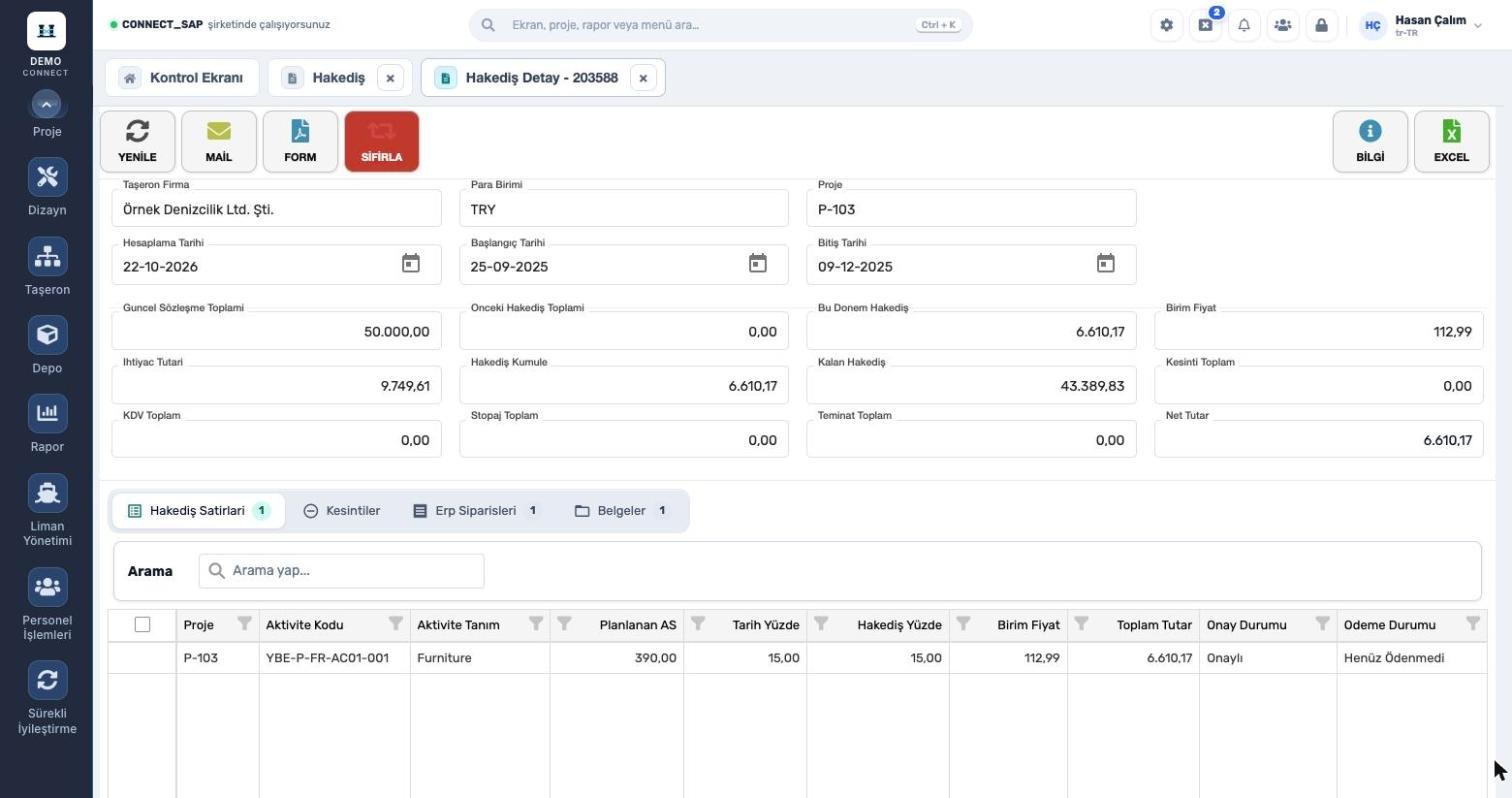Screen dimensions: 1512x798
Task: Select the Erp Siparisleri tab
Action: [477, 511]
